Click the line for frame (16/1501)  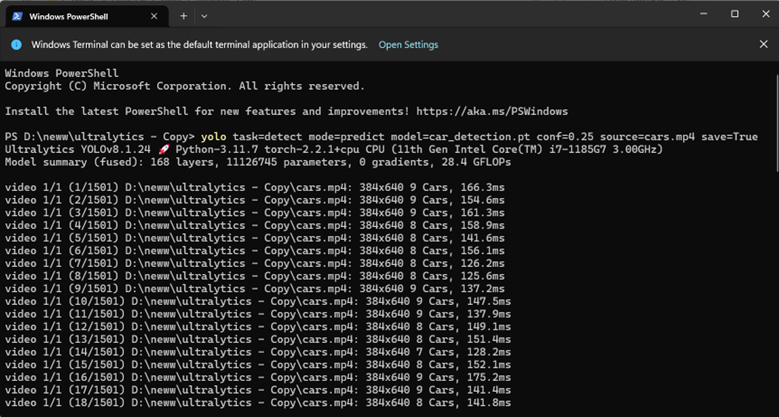258,377
